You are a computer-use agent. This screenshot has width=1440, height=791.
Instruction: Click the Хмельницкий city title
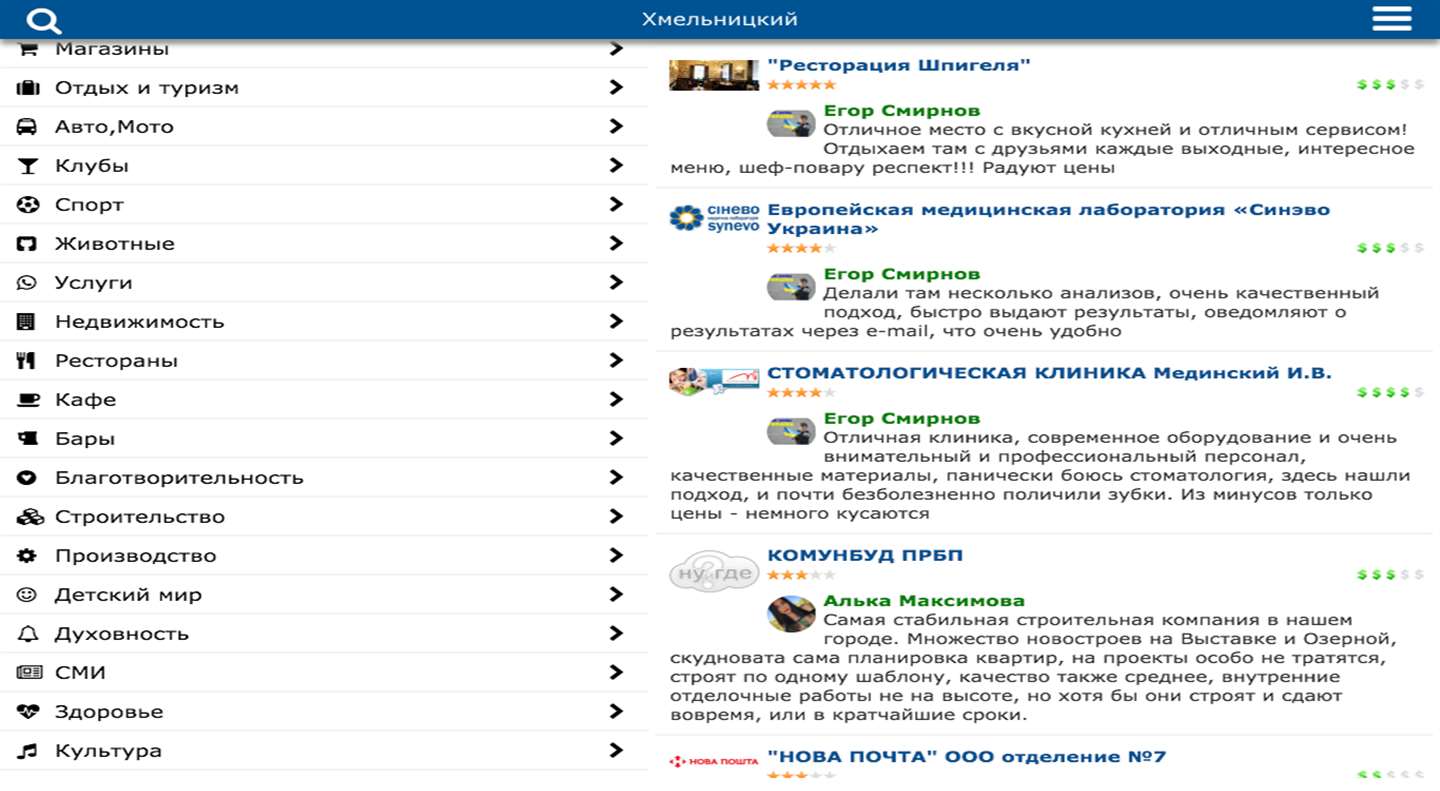pyautogui.click(x=720, y=20)
